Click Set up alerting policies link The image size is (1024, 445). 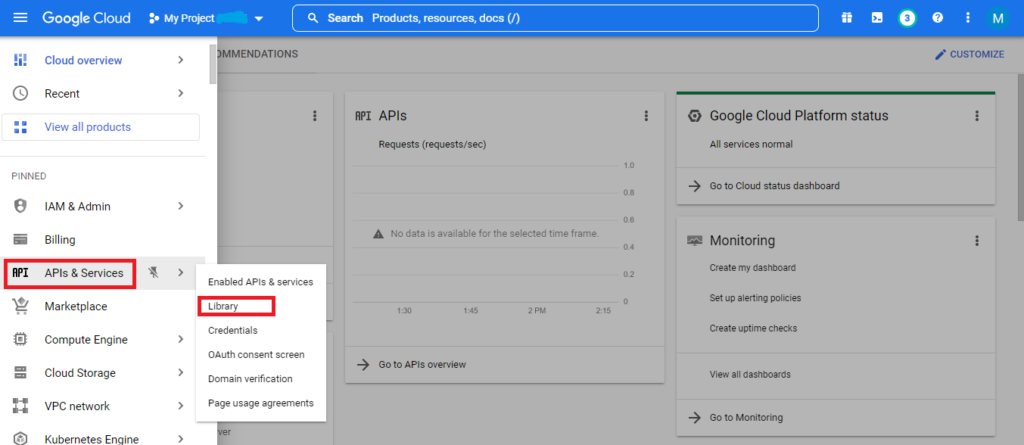click(x=755, y=298)
